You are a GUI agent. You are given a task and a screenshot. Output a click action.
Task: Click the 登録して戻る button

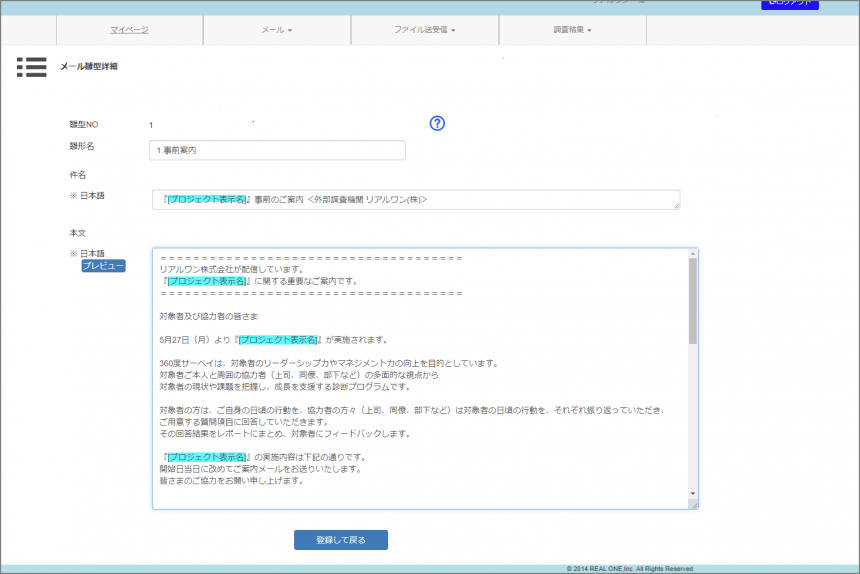(340, 540)
